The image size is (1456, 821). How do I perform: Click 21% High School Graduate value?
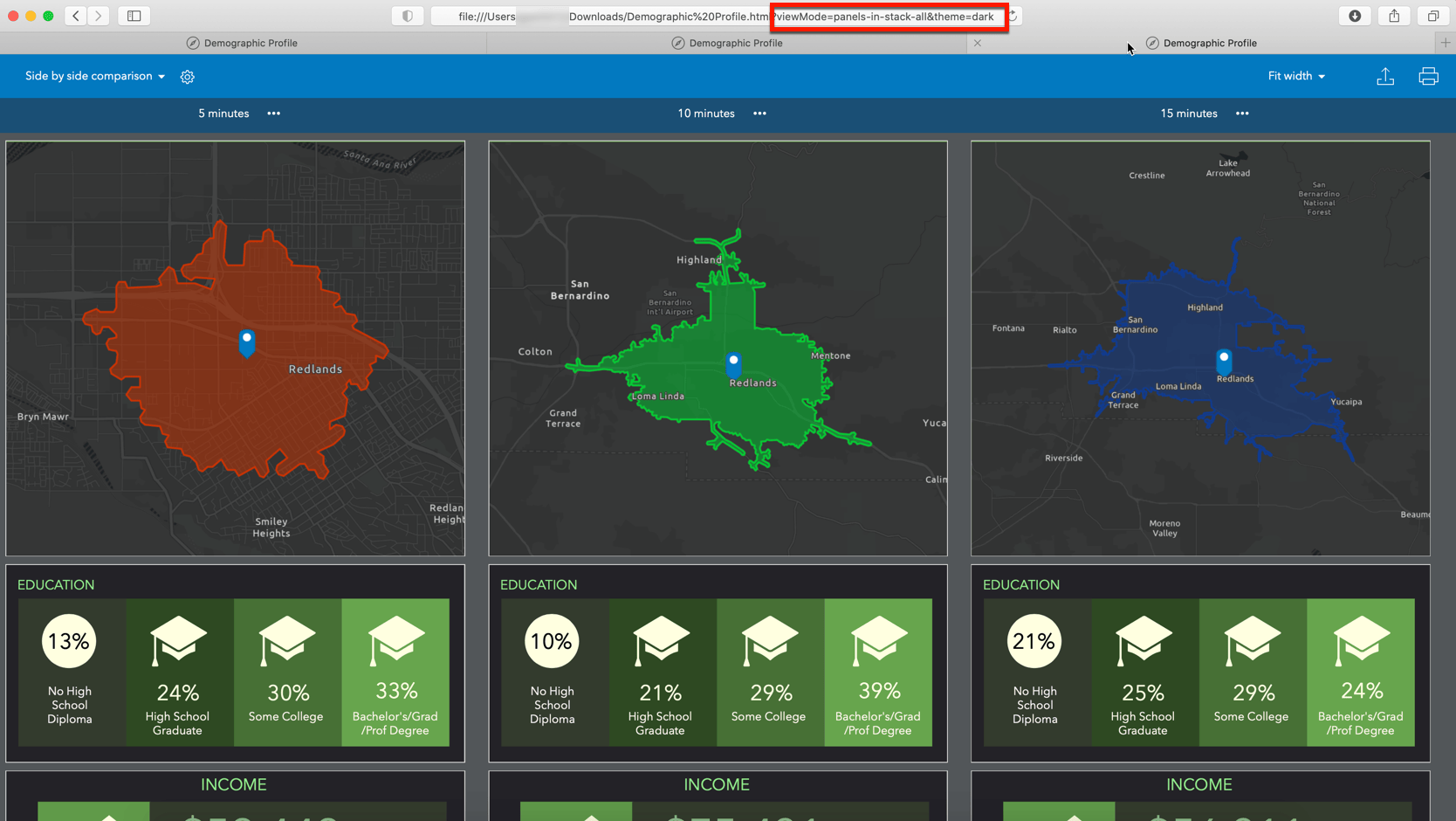(660, 693)
